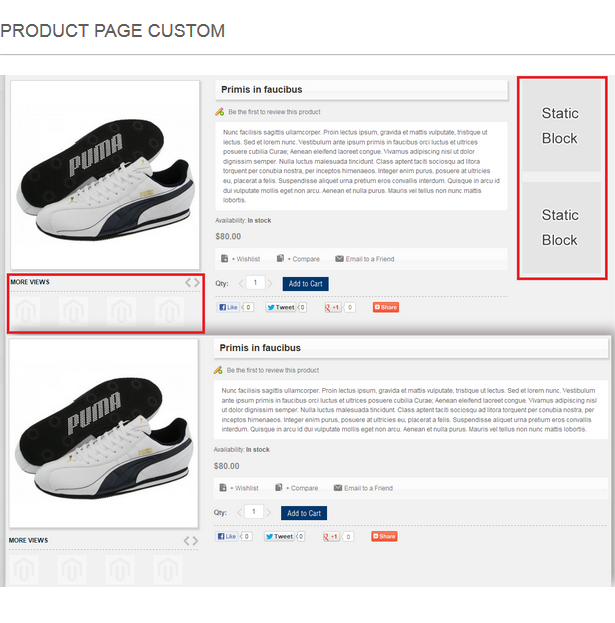Click Google +1 button in bottom product

pyautogui.click(x=331, y=537)
